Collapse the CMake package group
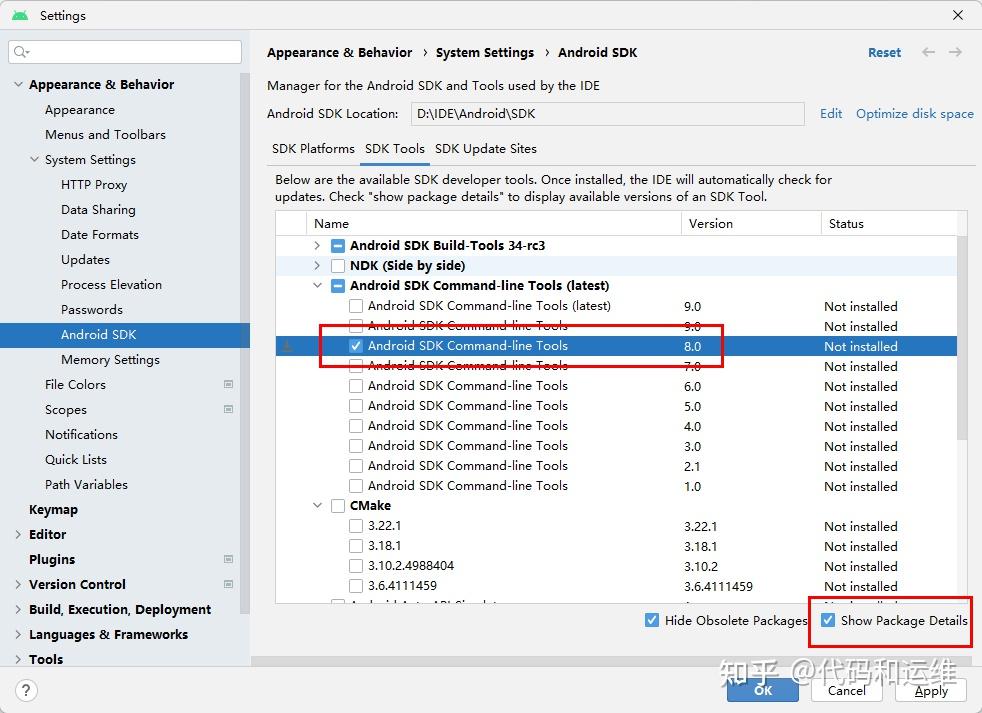The height and width of the screenshot is (713, 982). pyautogui.click(x=317, y=506)
